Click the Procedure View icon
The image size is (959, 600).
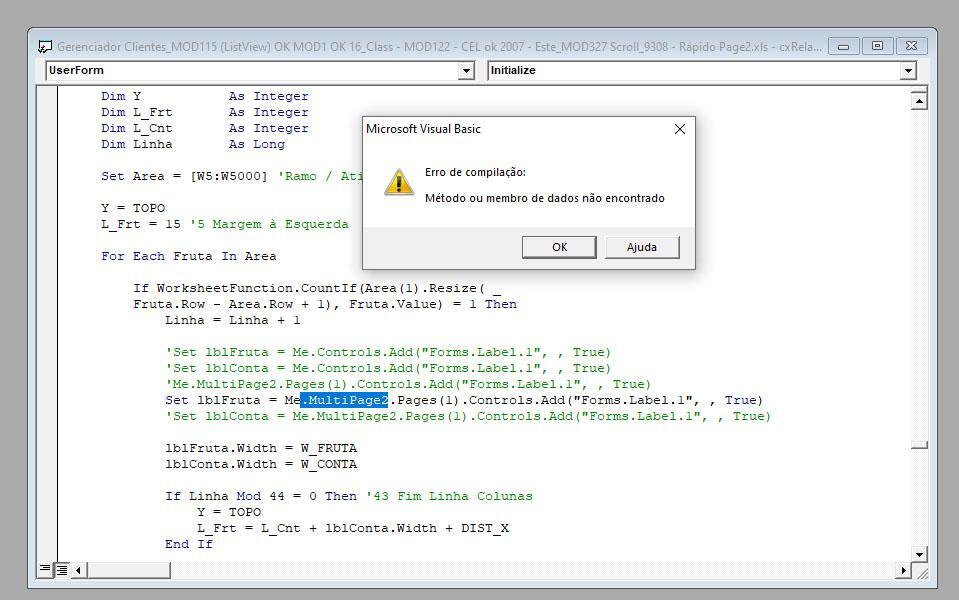click(x=45, y=569)
